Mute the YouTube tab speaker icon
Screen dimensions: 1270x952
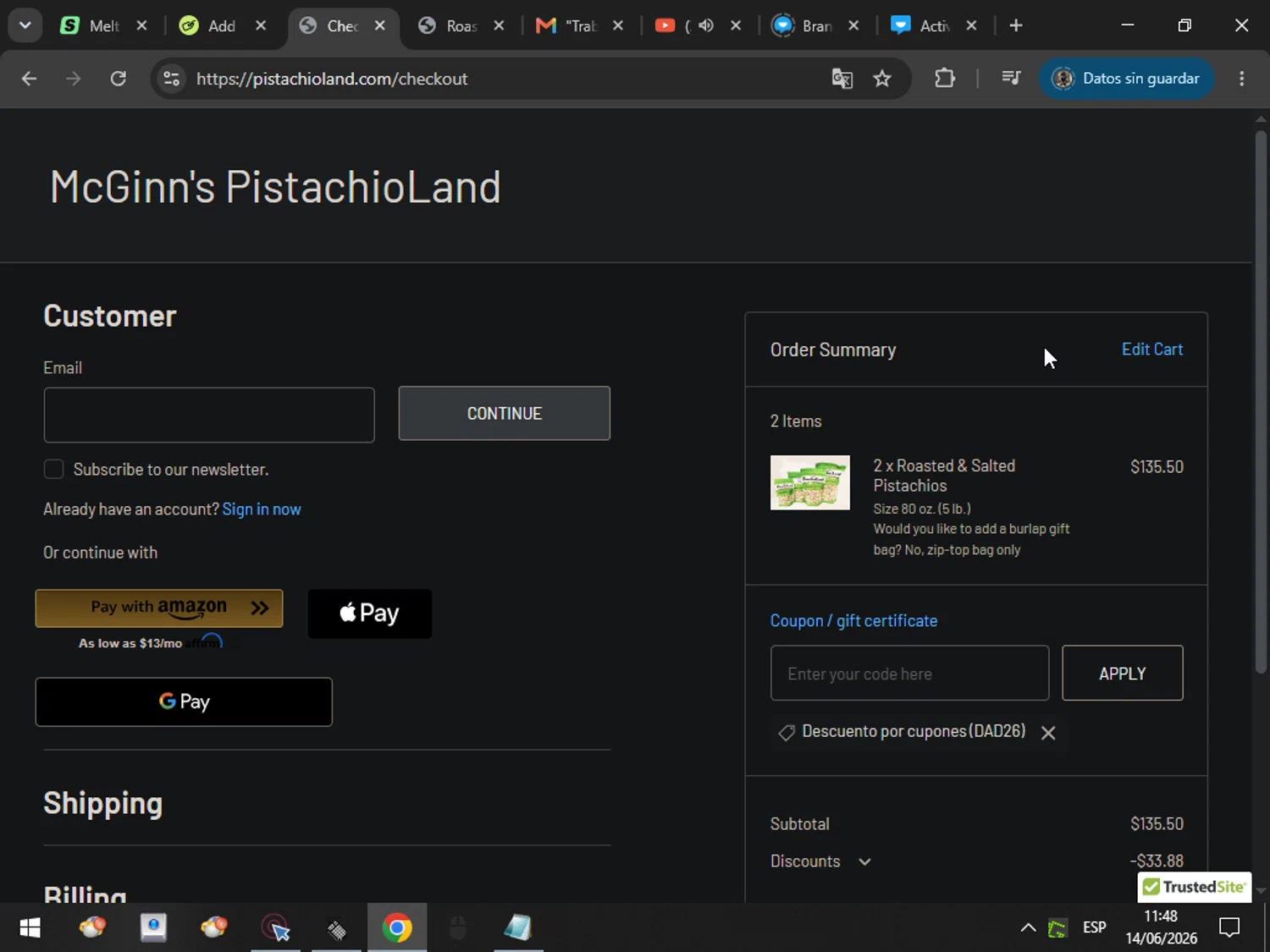click(x=706, y=25)
